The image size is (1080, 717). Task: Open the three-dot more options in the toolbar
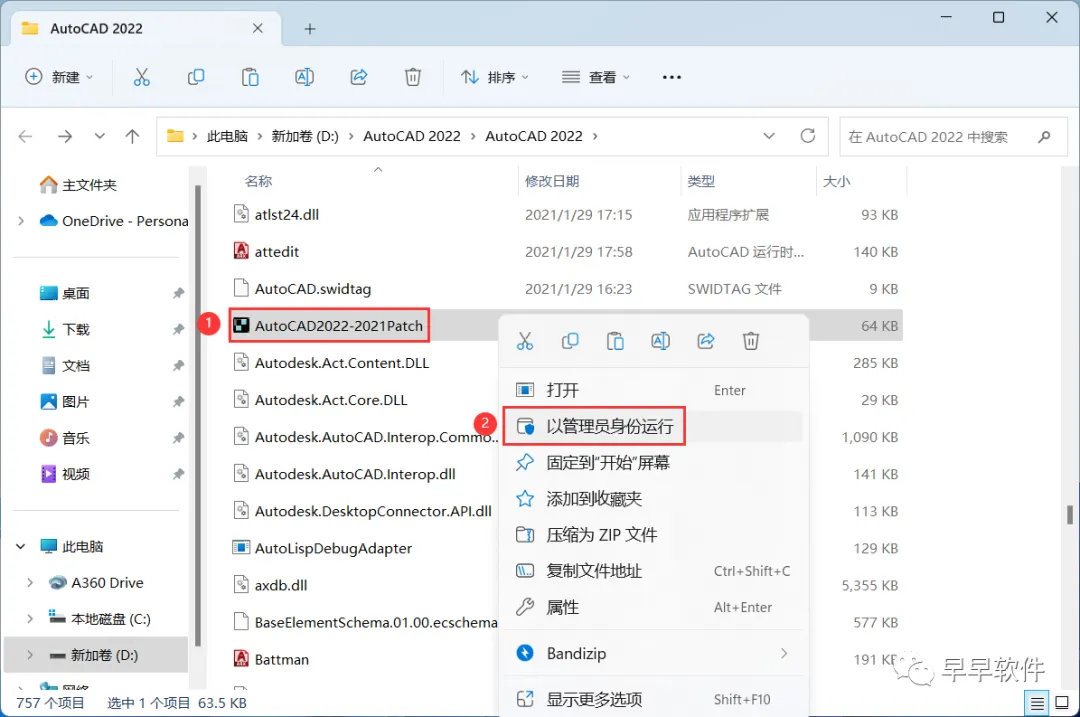[x=672, y=77]
